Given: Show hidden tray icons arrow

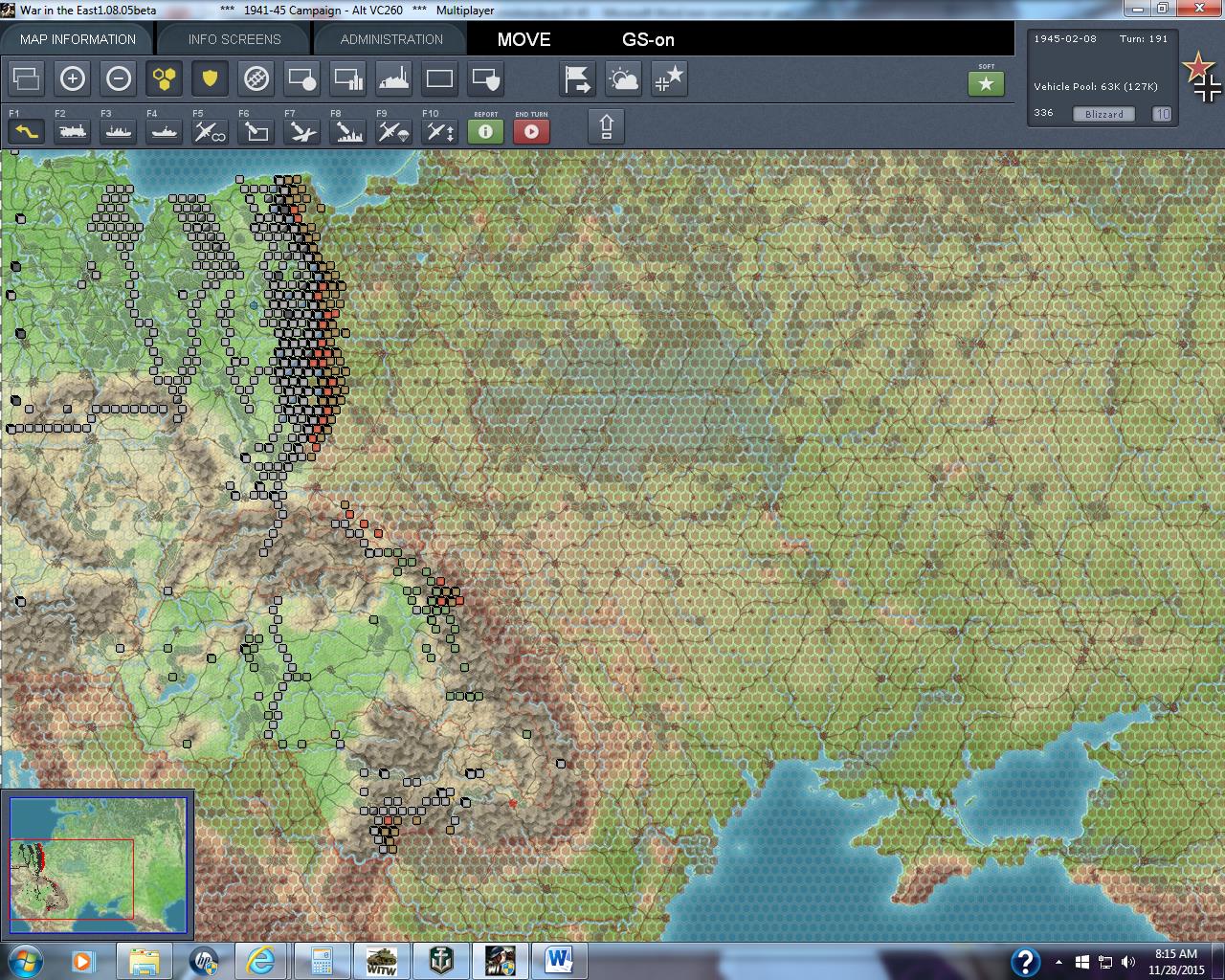Looking at the screenshot, I should 1058,962.
